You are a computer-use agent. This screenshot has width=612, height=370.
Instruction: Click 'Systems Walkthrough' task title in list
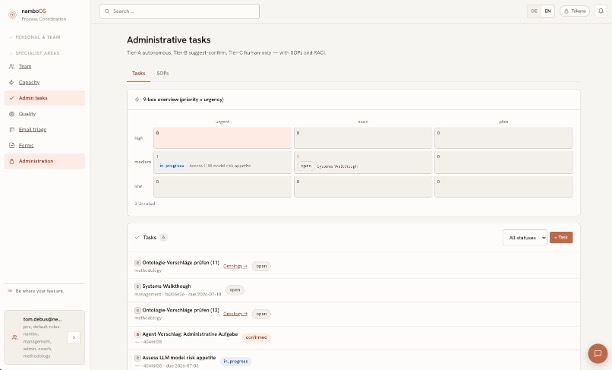(167, 286)
